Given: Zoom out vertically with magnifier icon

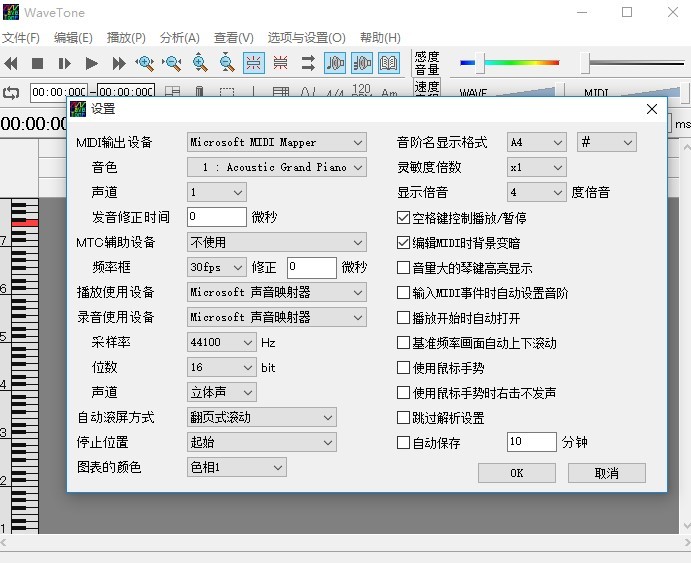Looking at the screenshot, I should point(227,63).
